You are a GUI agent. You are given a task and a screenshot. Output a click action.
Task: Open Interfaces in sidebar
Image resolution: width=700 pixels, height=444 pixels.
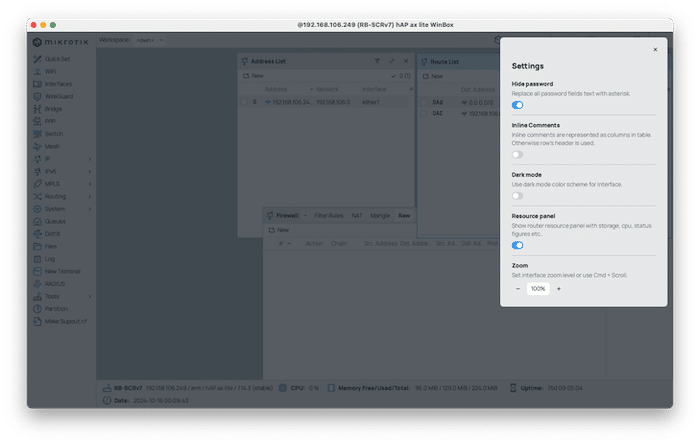tap(58, 84)
